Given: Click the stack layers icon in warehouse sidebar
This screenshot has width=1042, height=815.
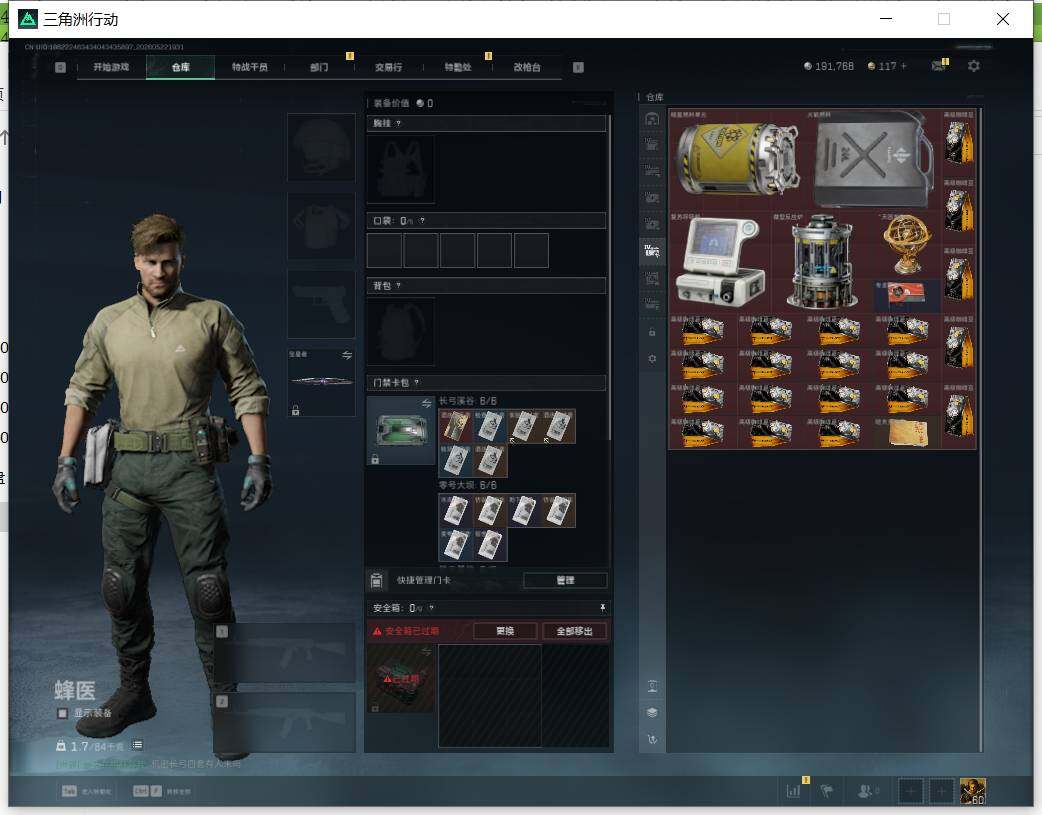Looking at the screenshot, I should [652, 712].
